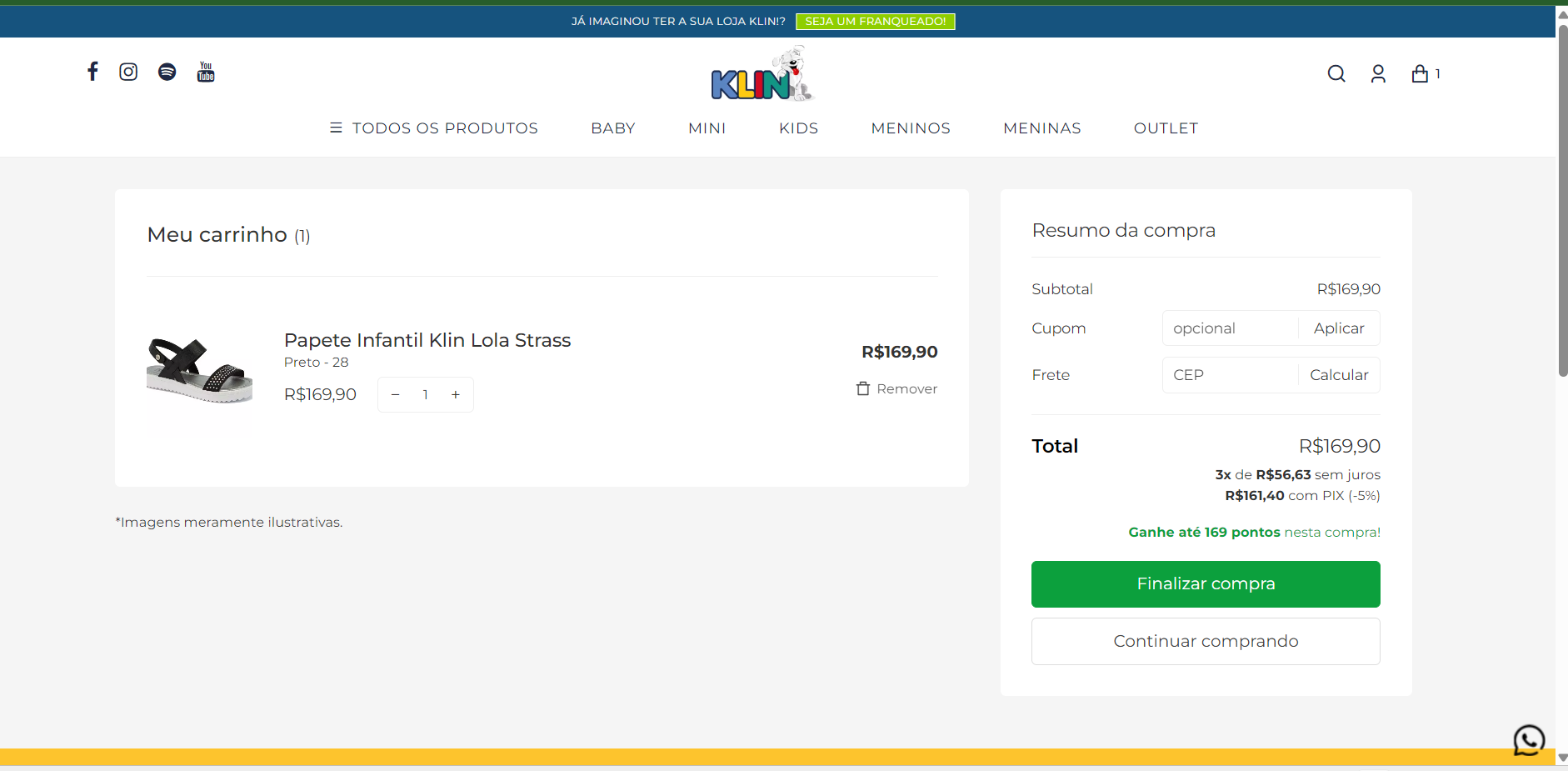This screenshot has width=1568, height=771.
Task: Click the Klin logo
Action: coord(761,75)
